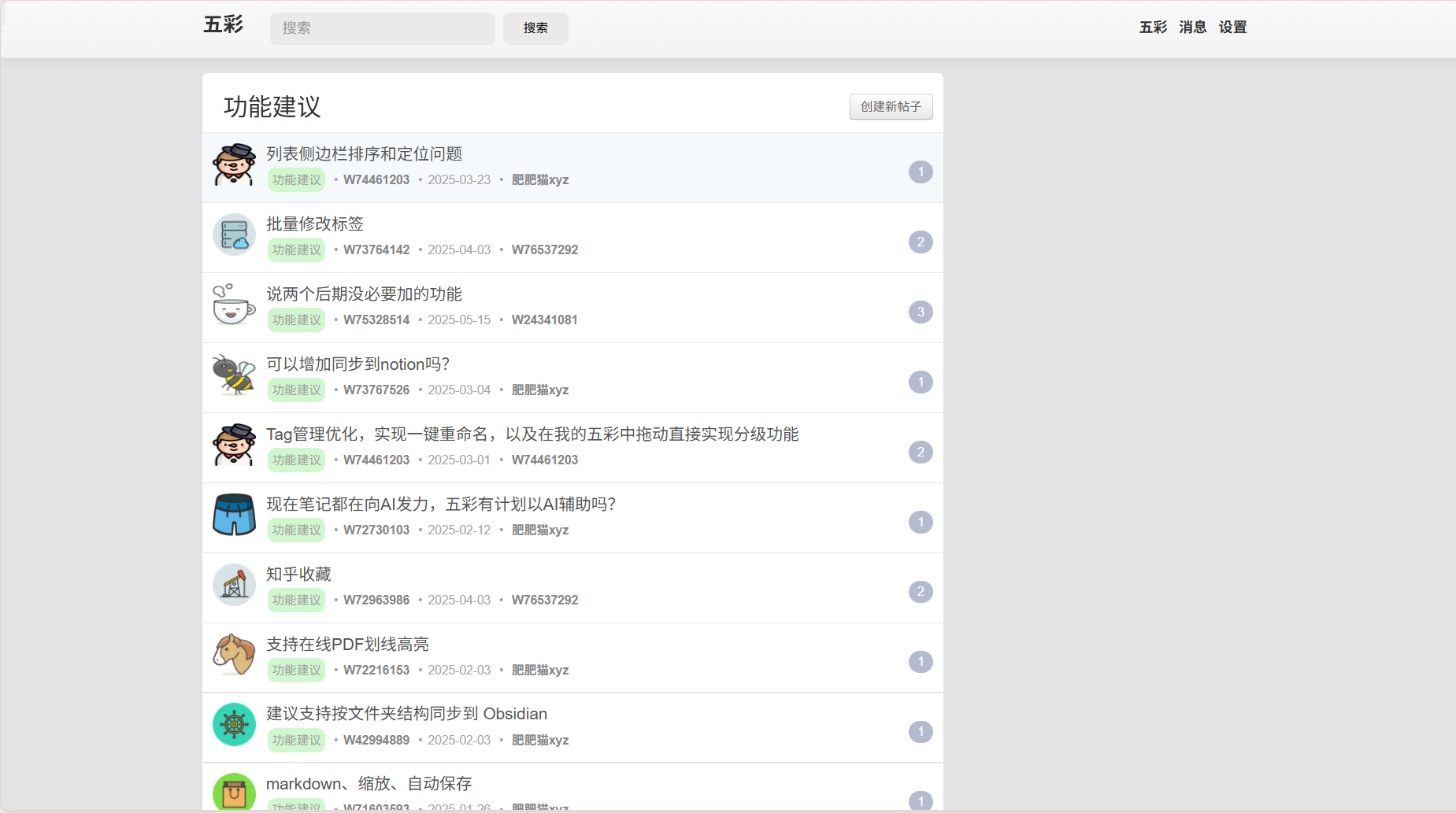Click the server cloud avatar icon
Viewport: 1456px width, 813px height.
tap(234, 235)
